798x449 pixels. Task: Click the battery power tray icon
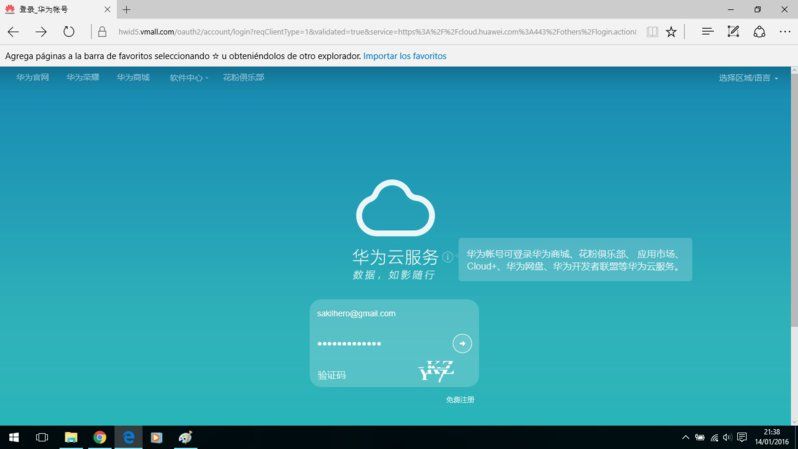[700, 437]
